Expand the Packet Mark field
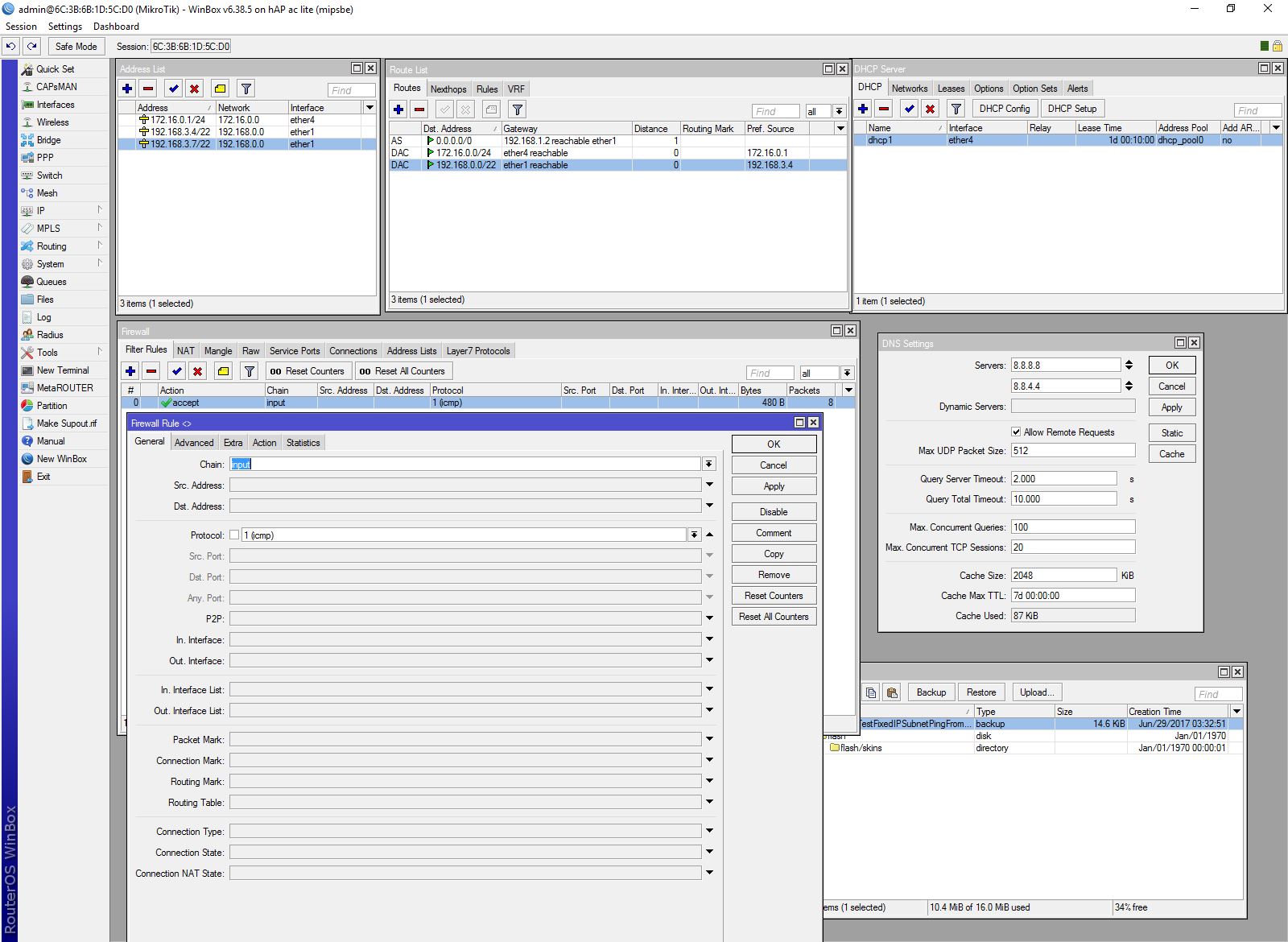This screenshot has width=1288, height=942. [x=709, y=739]
